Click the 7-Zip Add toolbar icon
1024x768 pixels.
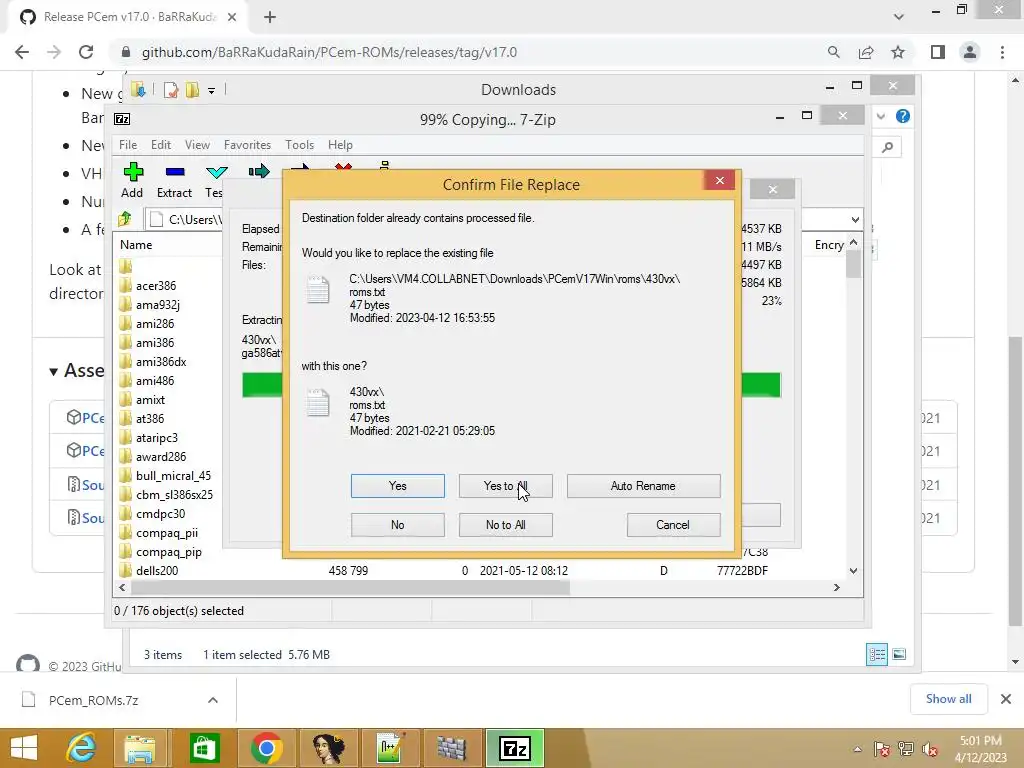click(133, 180)
